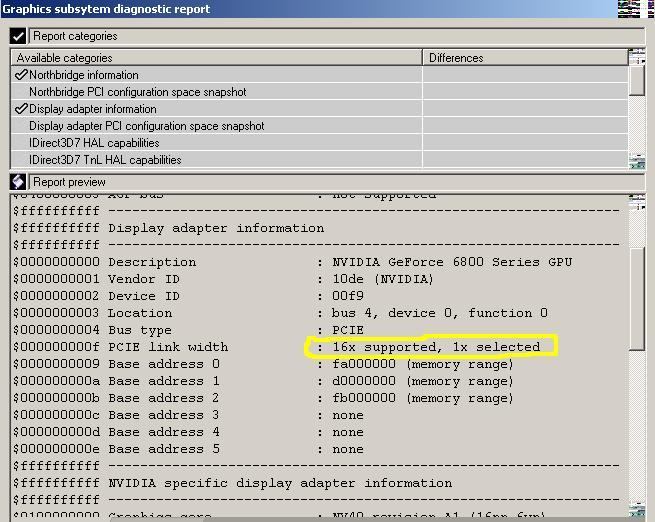Click the Display adapter information heading line
The image size is (655, 522).
click(169, 228)
